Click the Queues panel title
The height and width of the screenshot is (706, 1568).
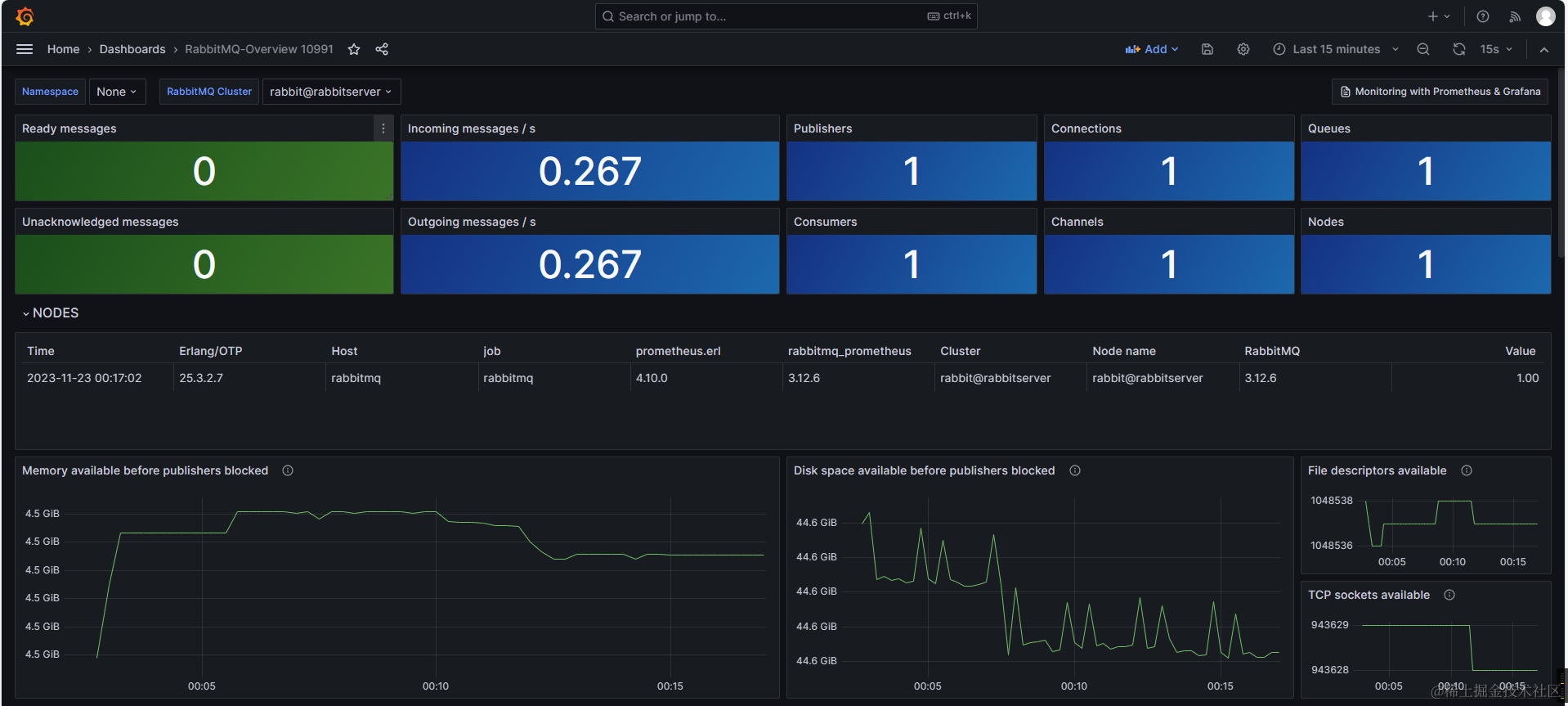click(1329, 128)
